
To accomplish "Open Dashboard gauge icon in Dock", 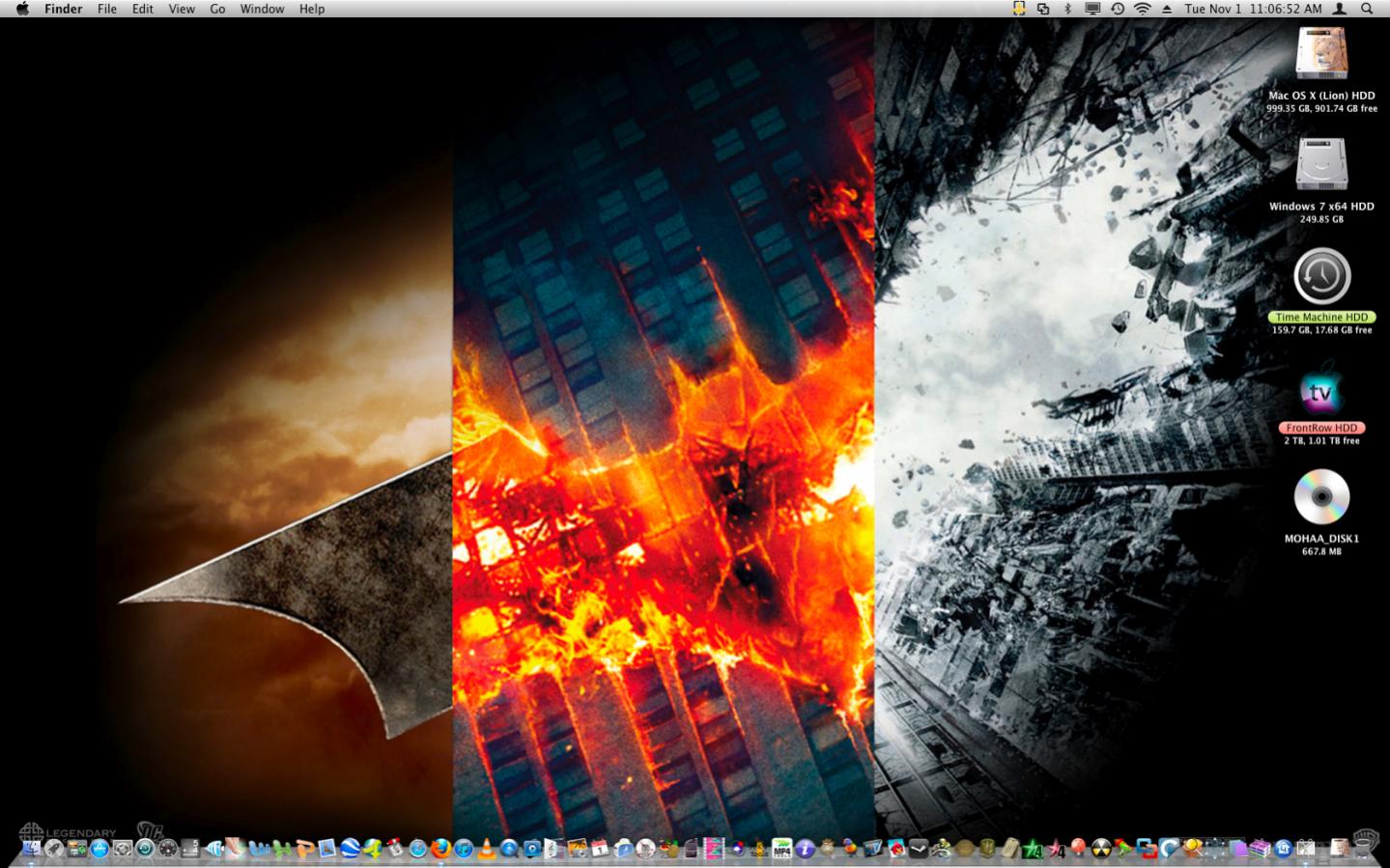I will pos(168,849).
